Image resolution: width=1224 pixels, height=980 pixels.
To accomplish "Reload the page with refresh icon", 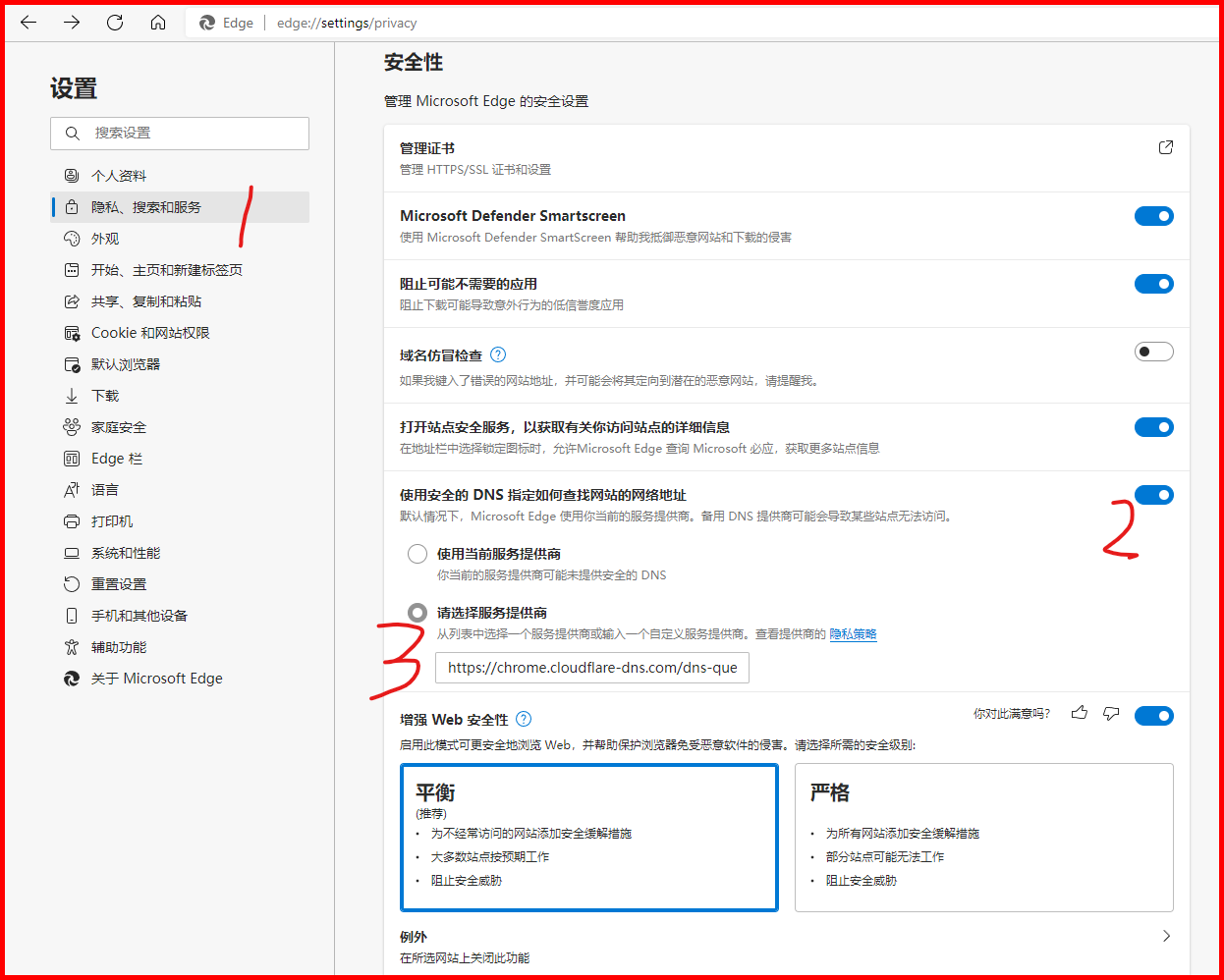I will (115, 23).
